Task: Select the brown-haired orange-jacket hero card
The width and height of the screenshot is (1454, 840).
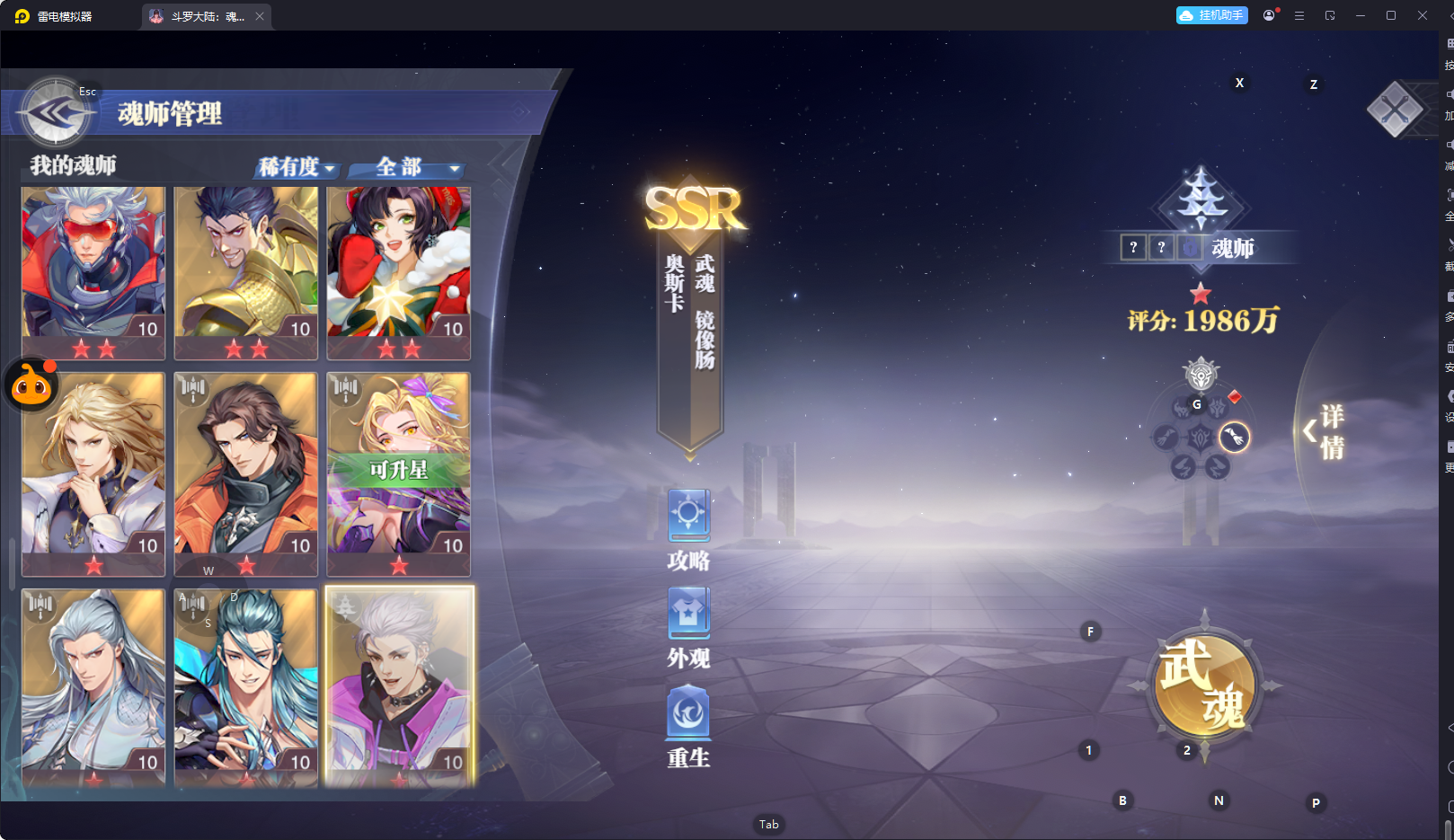Action: [246, 474]
